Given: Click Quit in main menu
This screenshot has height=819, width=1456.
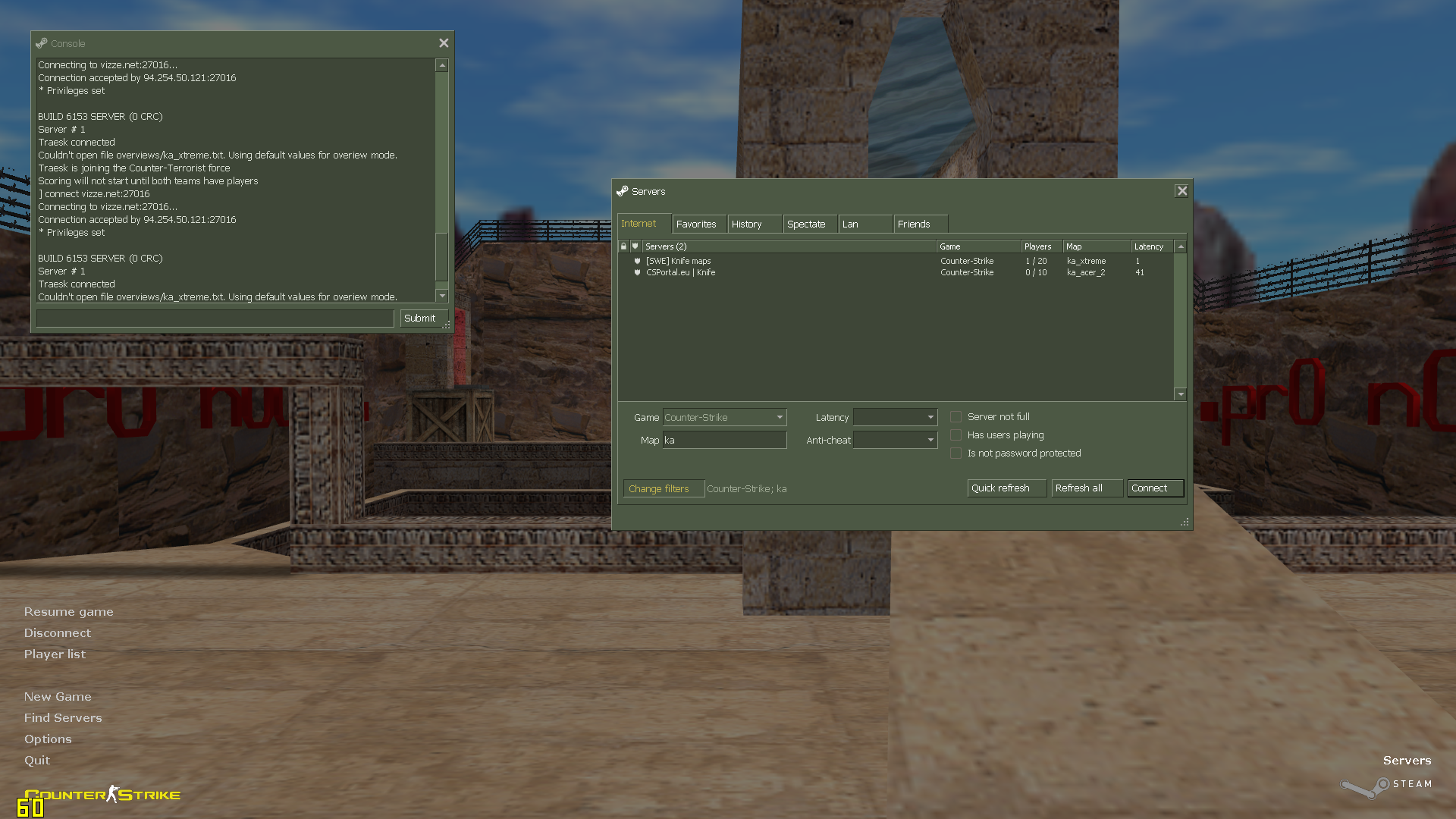Looking at the screenshot, I should [37, 761].
